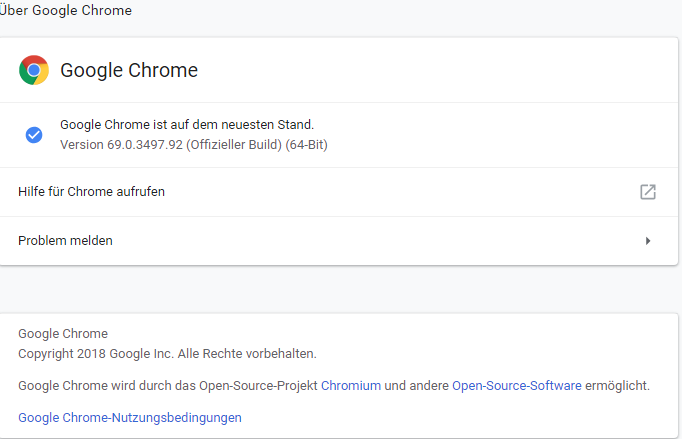This screenshot has width=682, height=439.
Task: Expand Problem melden with the arrow
Action: click(x=648, y=241)
